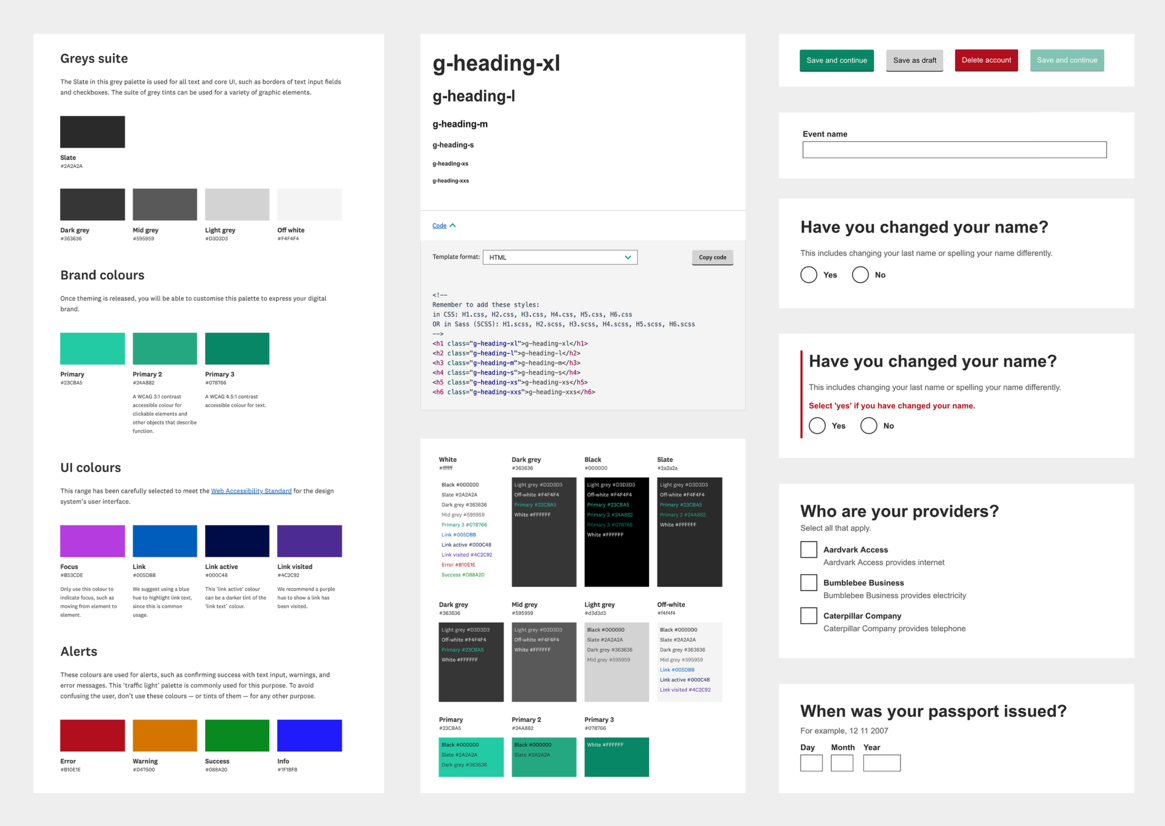The height and width of the screenshot is (826, 1165).
Task: Select the Slate colour swatch
Action: pyautogui.click(x=92, y=132)
